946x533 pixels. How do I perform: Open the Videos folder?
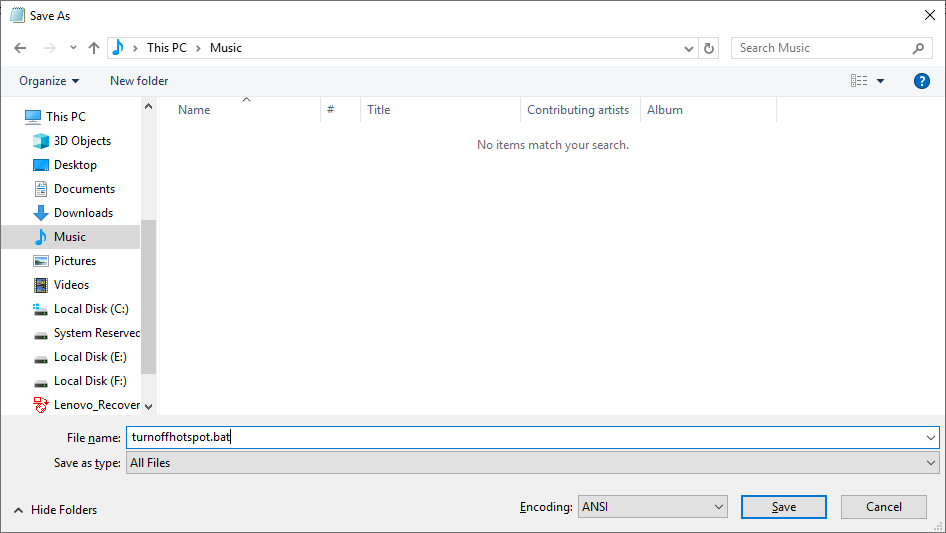[71, 285]
